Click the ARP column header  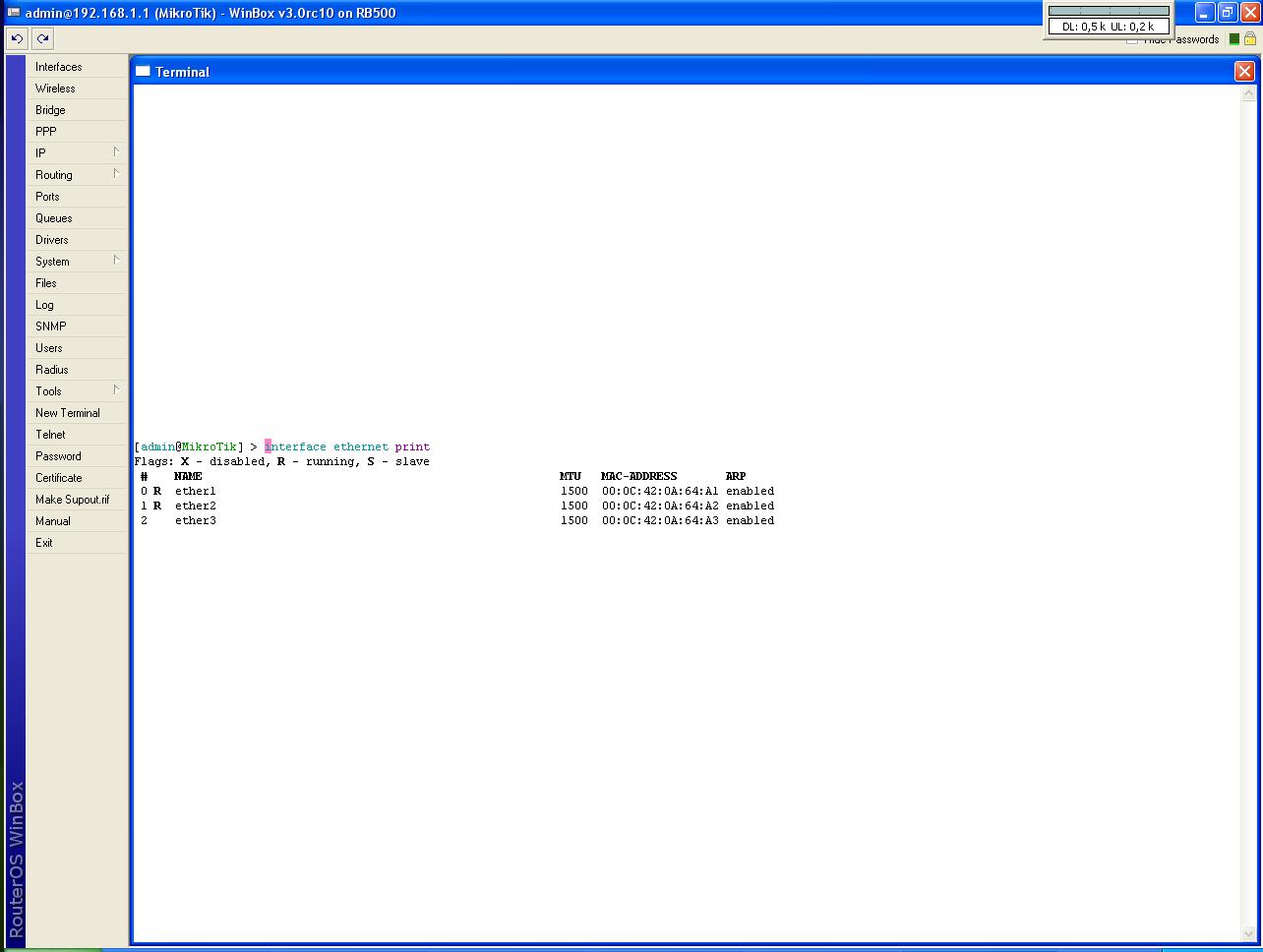736,476
